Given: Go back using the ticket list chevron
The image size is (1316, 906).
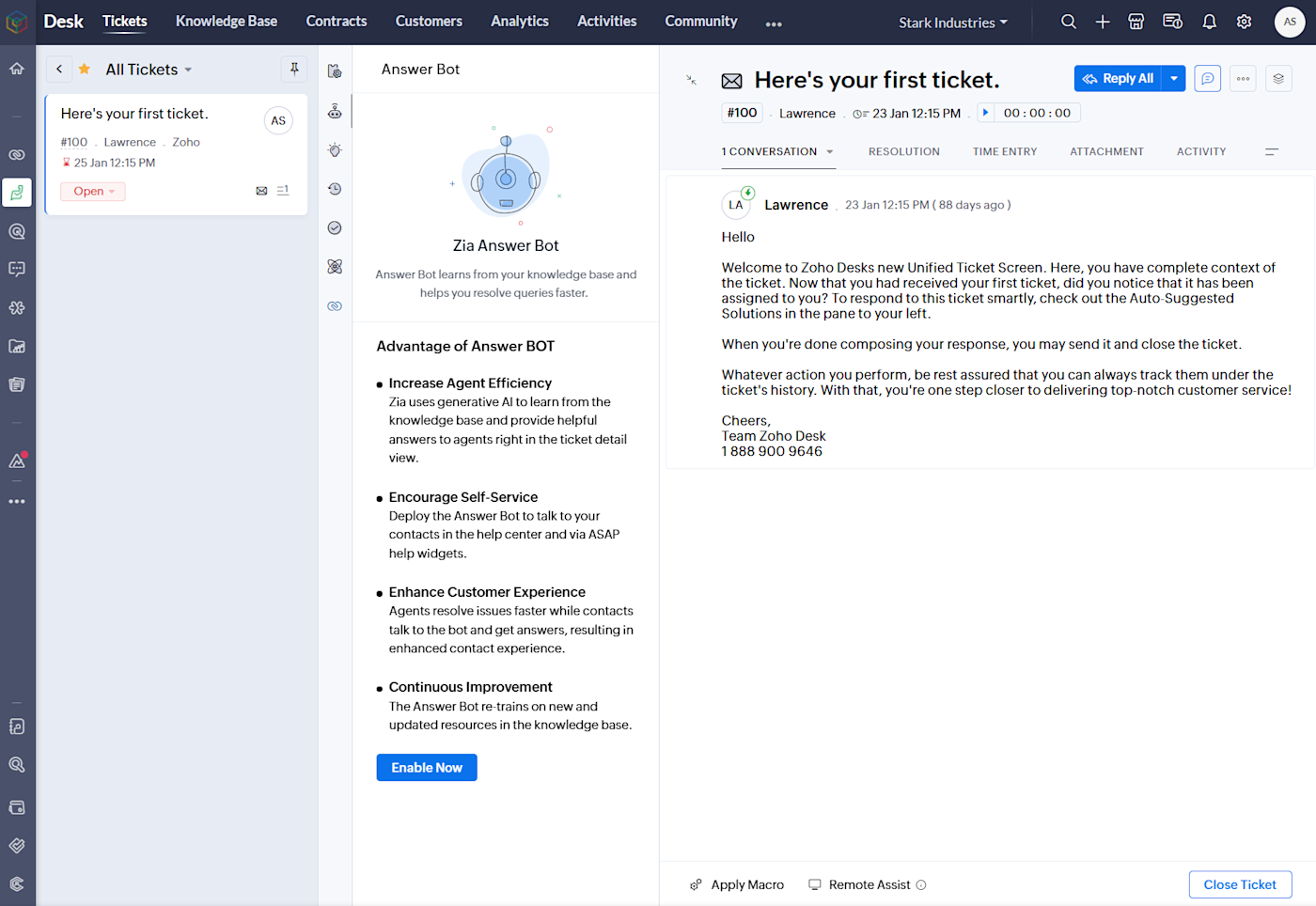Looking at the screenshot, I should click(x=59, y=69).
